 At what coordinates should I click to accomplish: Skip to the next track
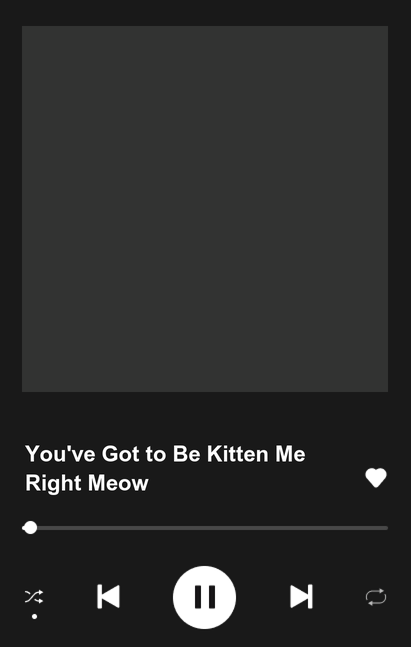point(301,597)
